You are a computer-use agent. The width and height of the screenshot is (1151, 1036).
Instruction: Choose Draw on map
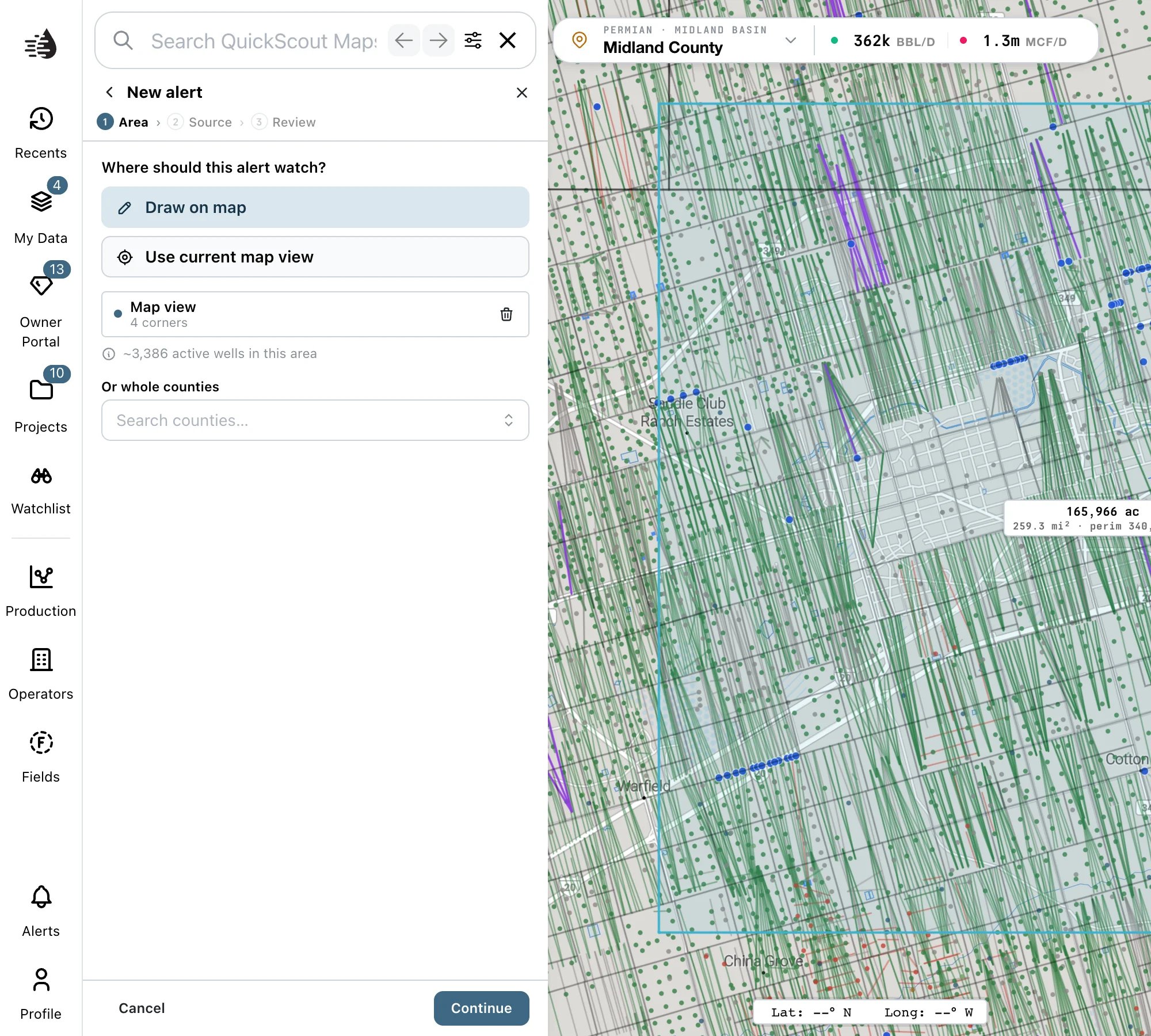[x=315, y=207]
